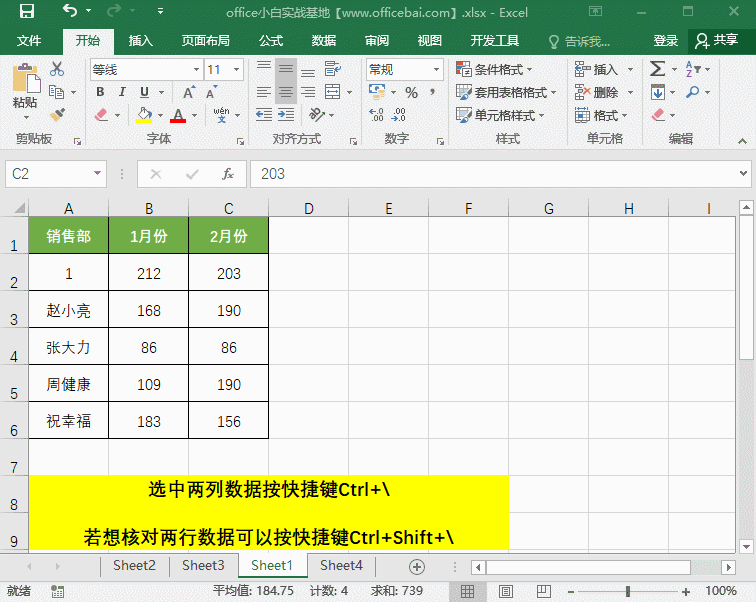Toggle align text left

point(264,92)
